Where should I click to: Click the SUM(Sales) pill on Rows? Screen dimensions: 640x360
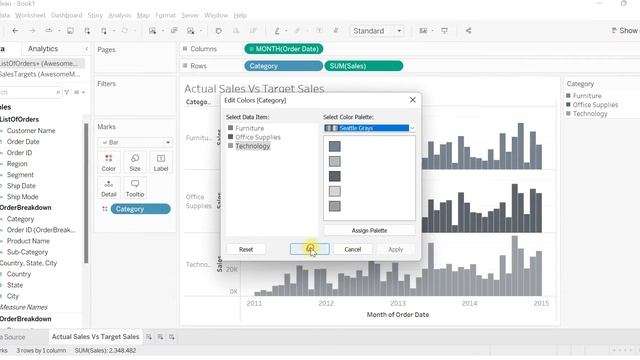[364, 66]
